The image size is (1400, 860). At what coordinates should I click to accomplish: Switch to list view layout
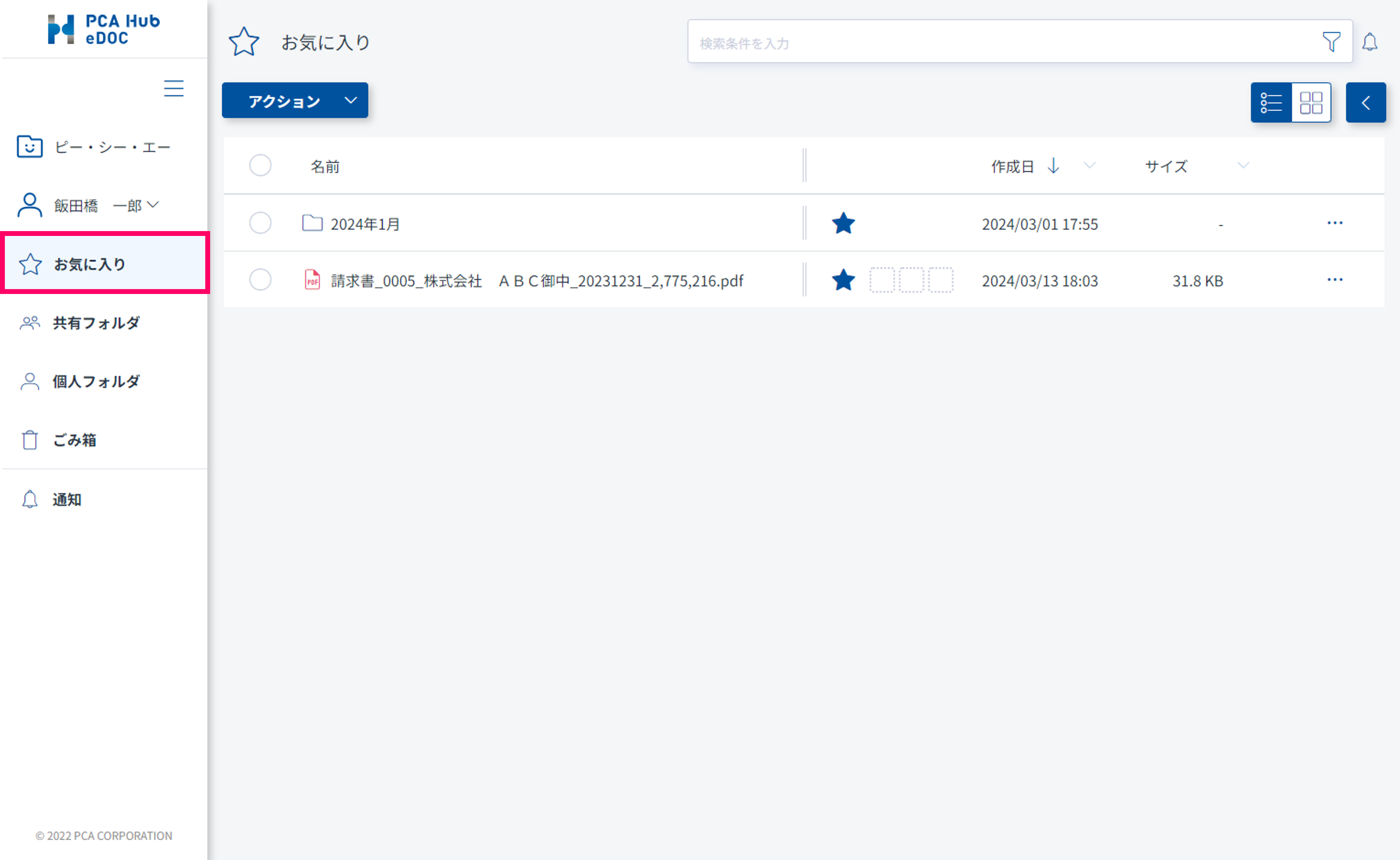[x=1270, y=103]
